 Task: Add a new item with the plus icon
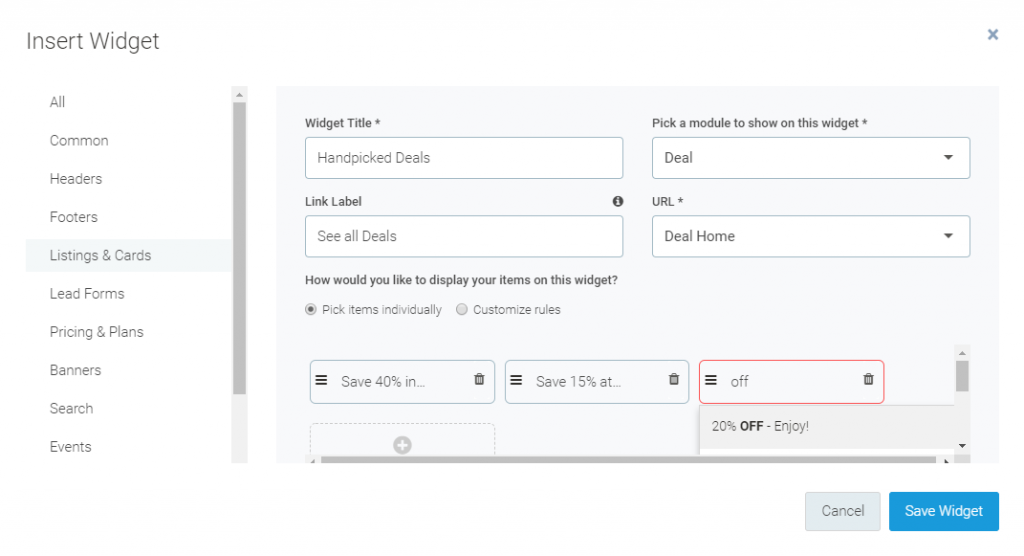pyautogui.click(x=402, y=445)
